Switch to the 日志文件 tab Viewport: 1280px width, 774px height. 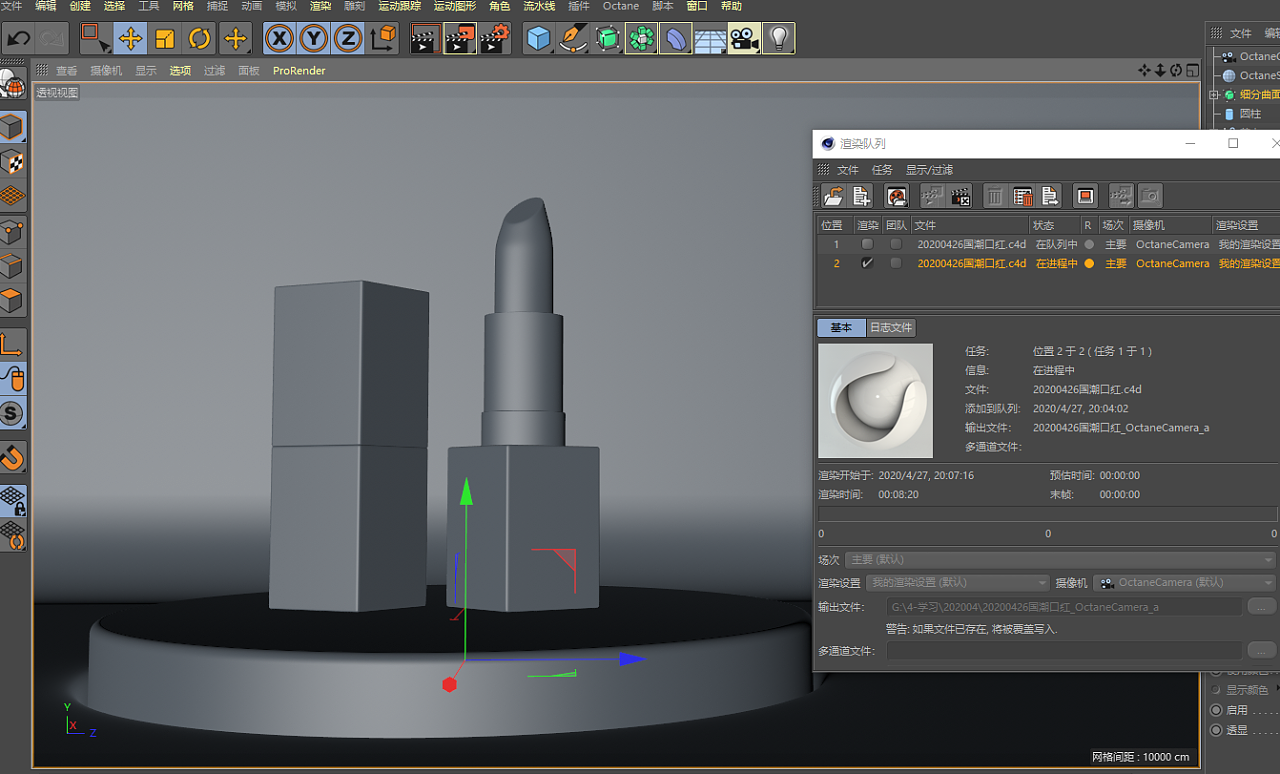coord(890,328)
